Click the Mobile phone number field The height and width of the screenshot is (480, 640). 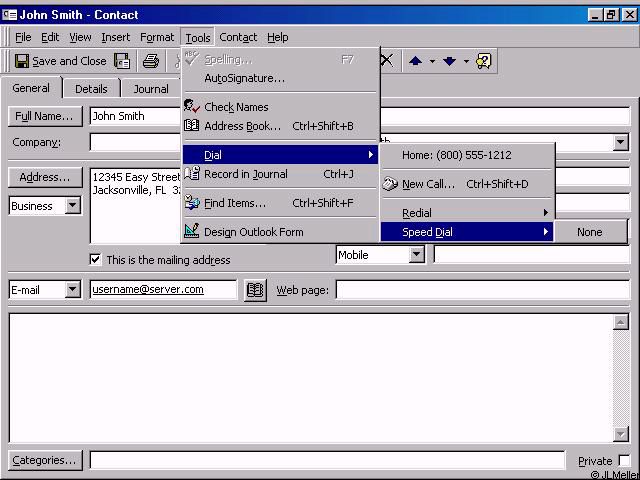click(531, 255)
